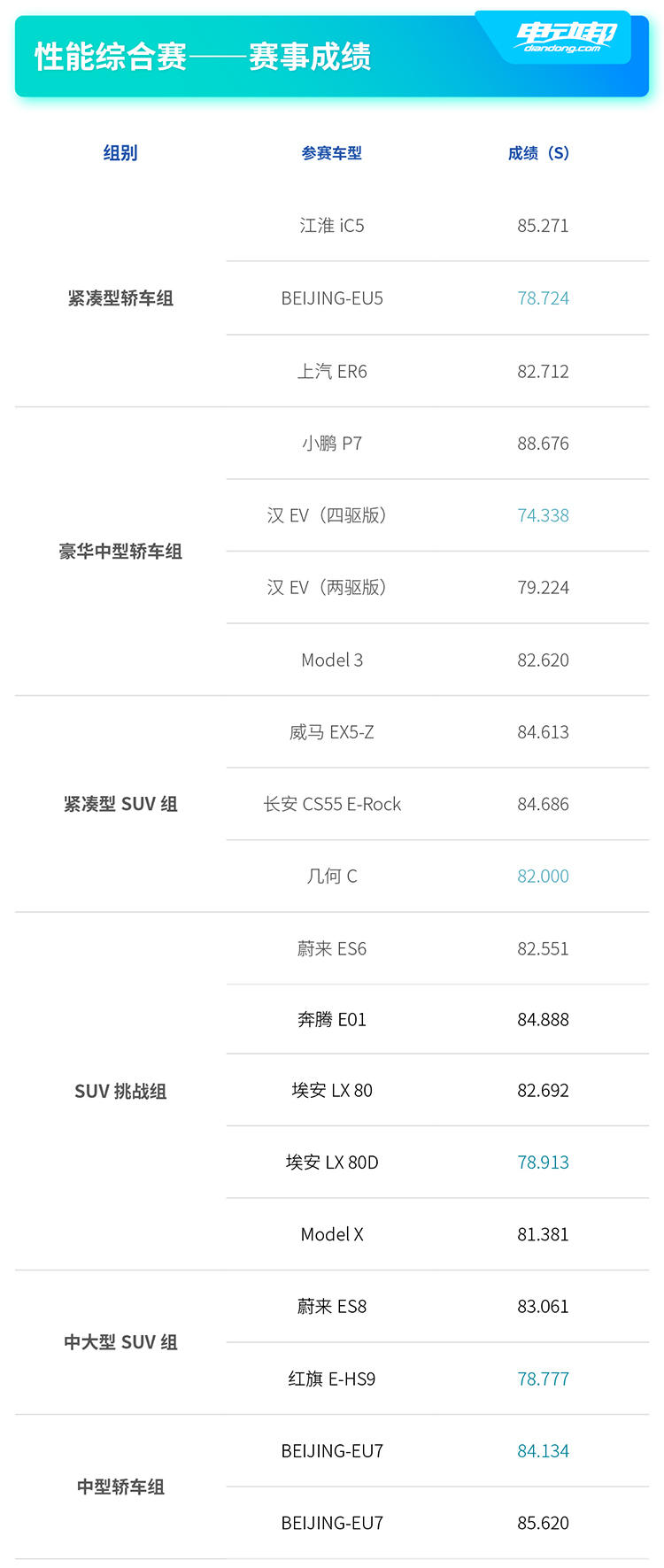Select the 埃安 LX 80D model
The image size is (664, 1568).
pyautogui.click(x=332, y=1162)
